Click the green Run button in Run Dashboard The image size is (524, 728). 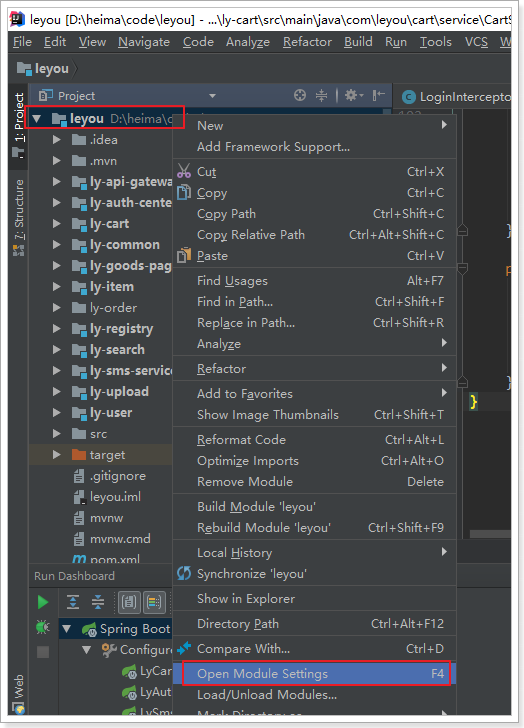(x=43, y=602)
